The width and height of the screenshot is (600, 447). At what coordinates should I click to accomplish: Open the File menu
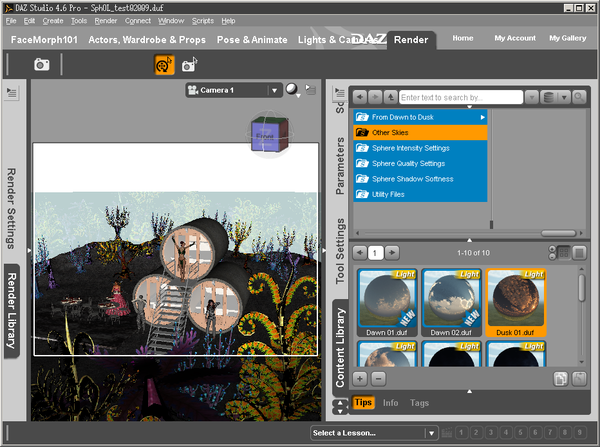pos(11,21)
